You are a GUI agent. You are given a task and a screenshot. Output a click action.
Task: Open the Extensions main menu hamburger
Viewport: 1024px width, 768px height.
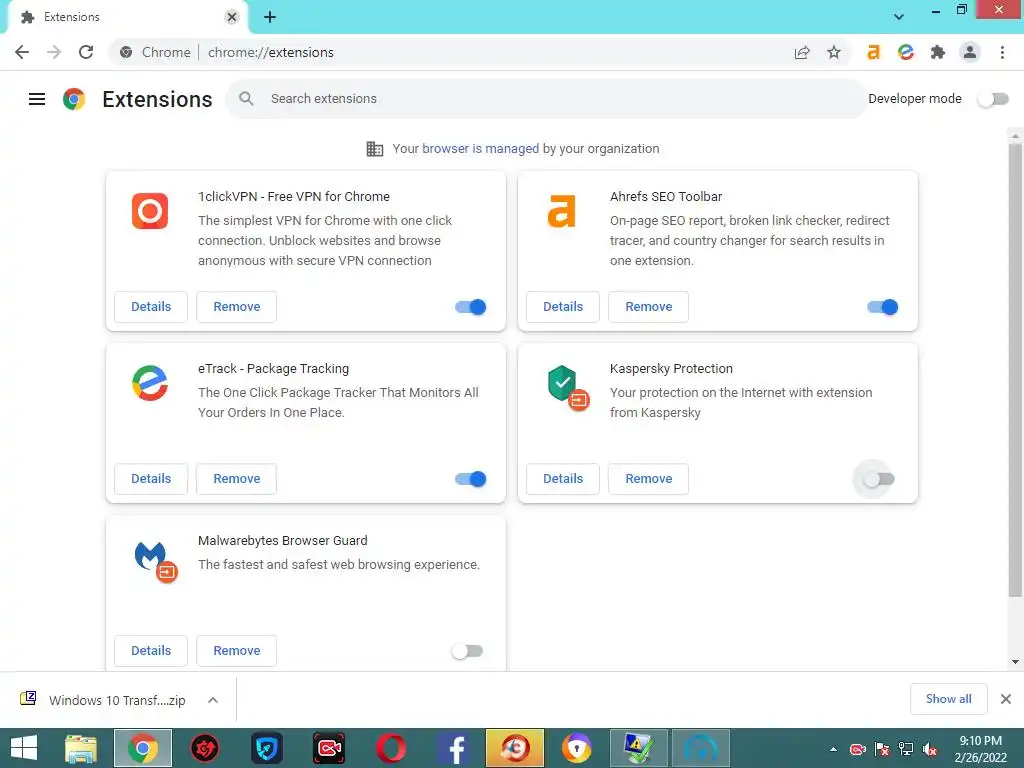[x=37, y=99]
